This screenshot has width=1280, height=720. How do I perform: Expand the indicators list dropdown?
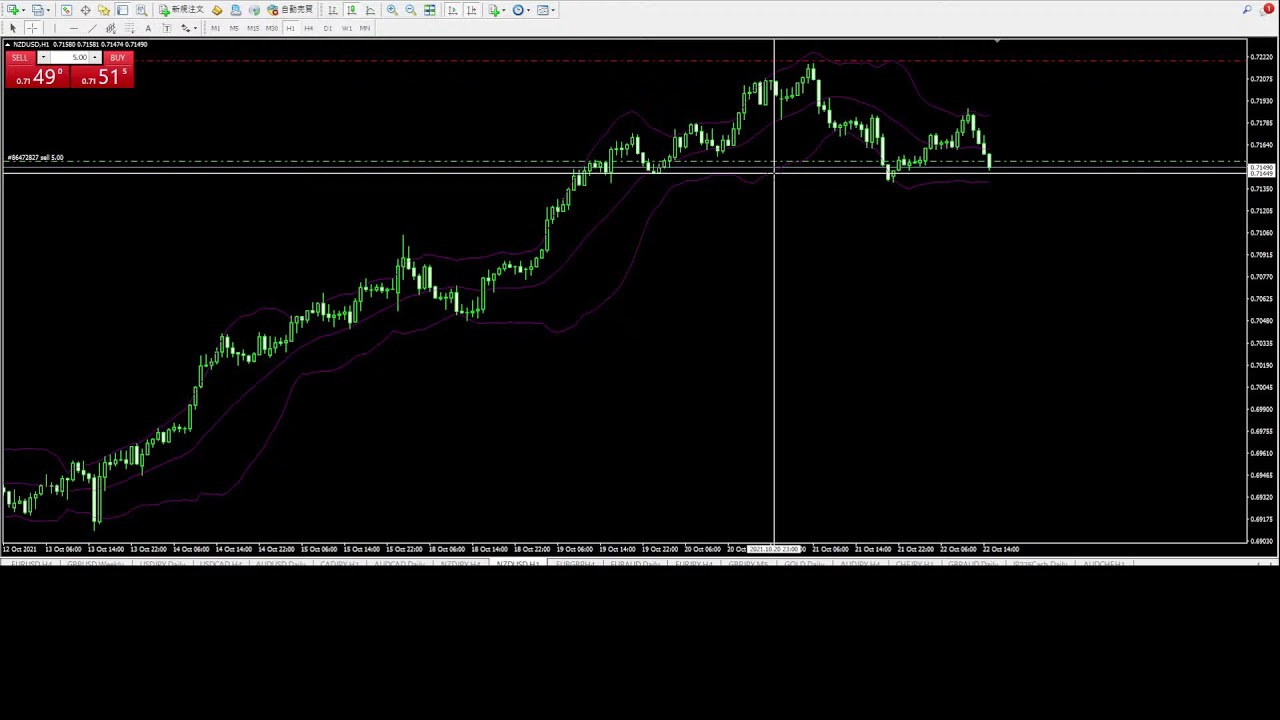click(x=505, y=10)
